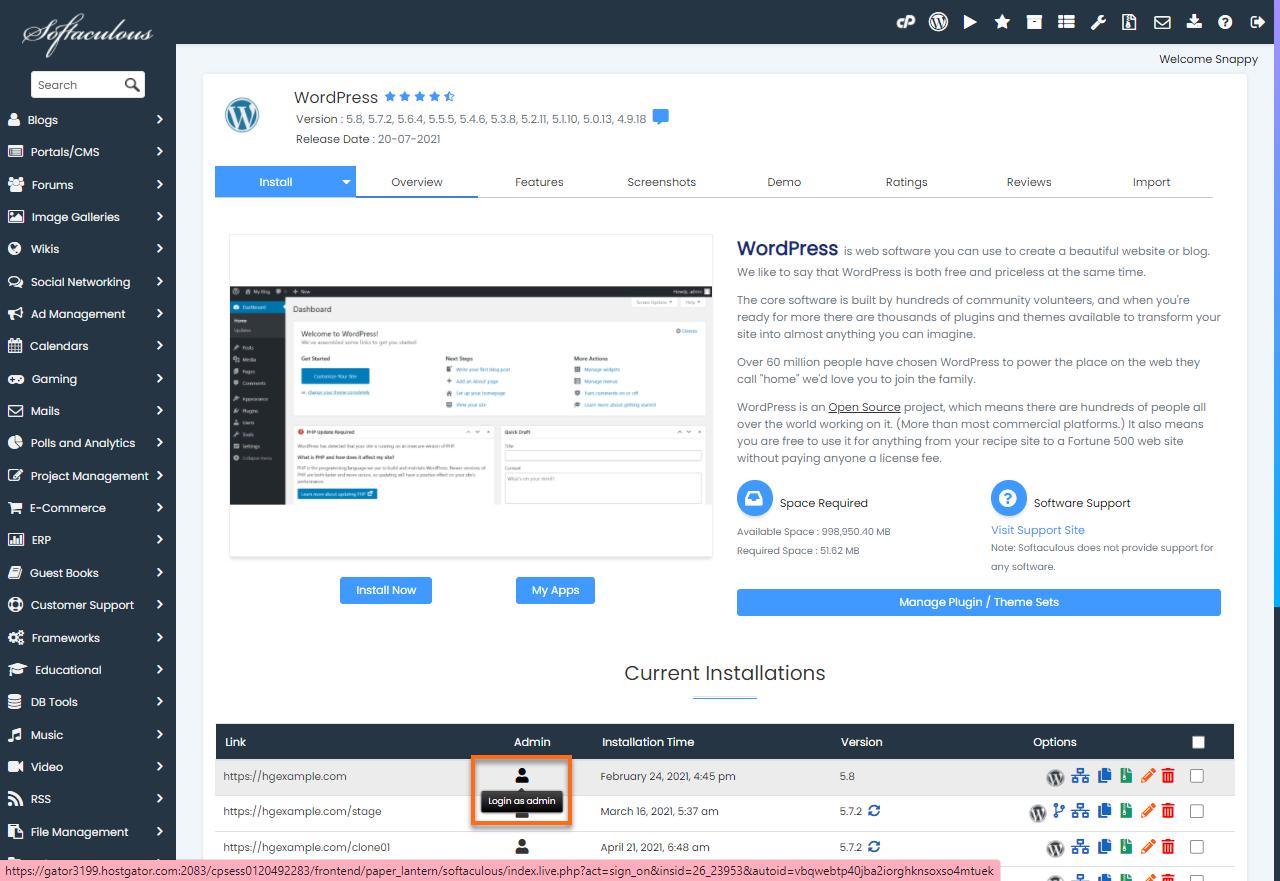The height and width of the screenshot is (881, 1280).
Task: Backup hgexample.com using the green backup icon
Action: tap(1126, 776)
